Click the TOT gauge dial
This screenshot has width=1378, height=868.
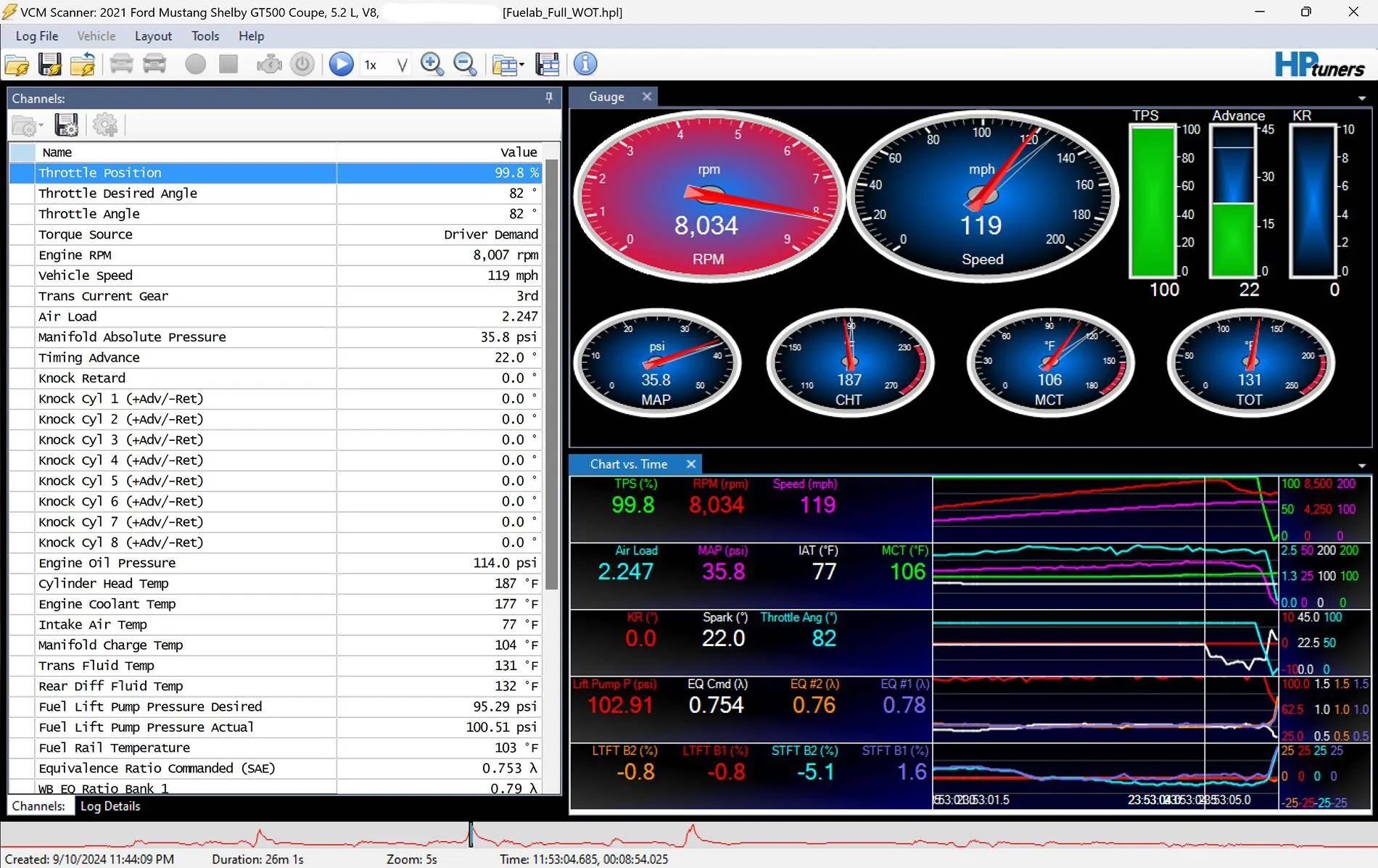pyautogui.click(x=1250, y=363)
